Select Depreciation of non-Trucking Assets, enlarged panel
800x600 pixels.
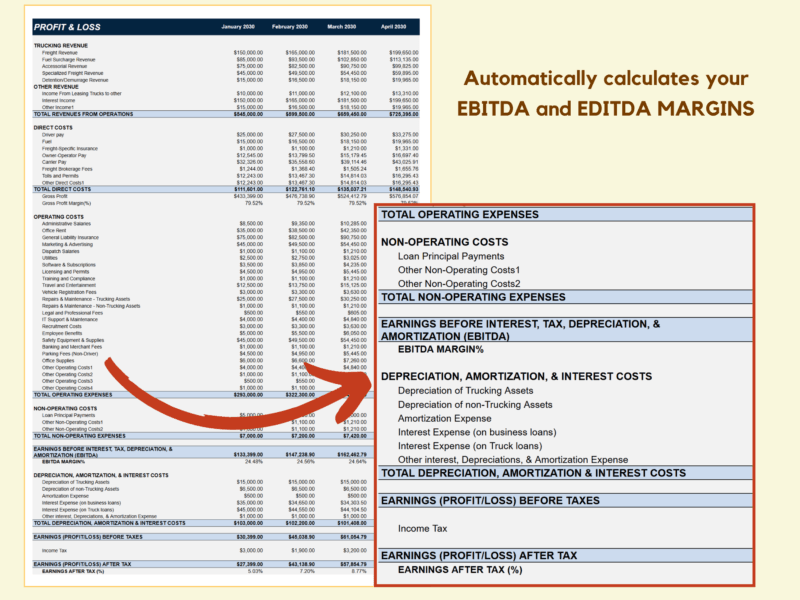(475, 405)
